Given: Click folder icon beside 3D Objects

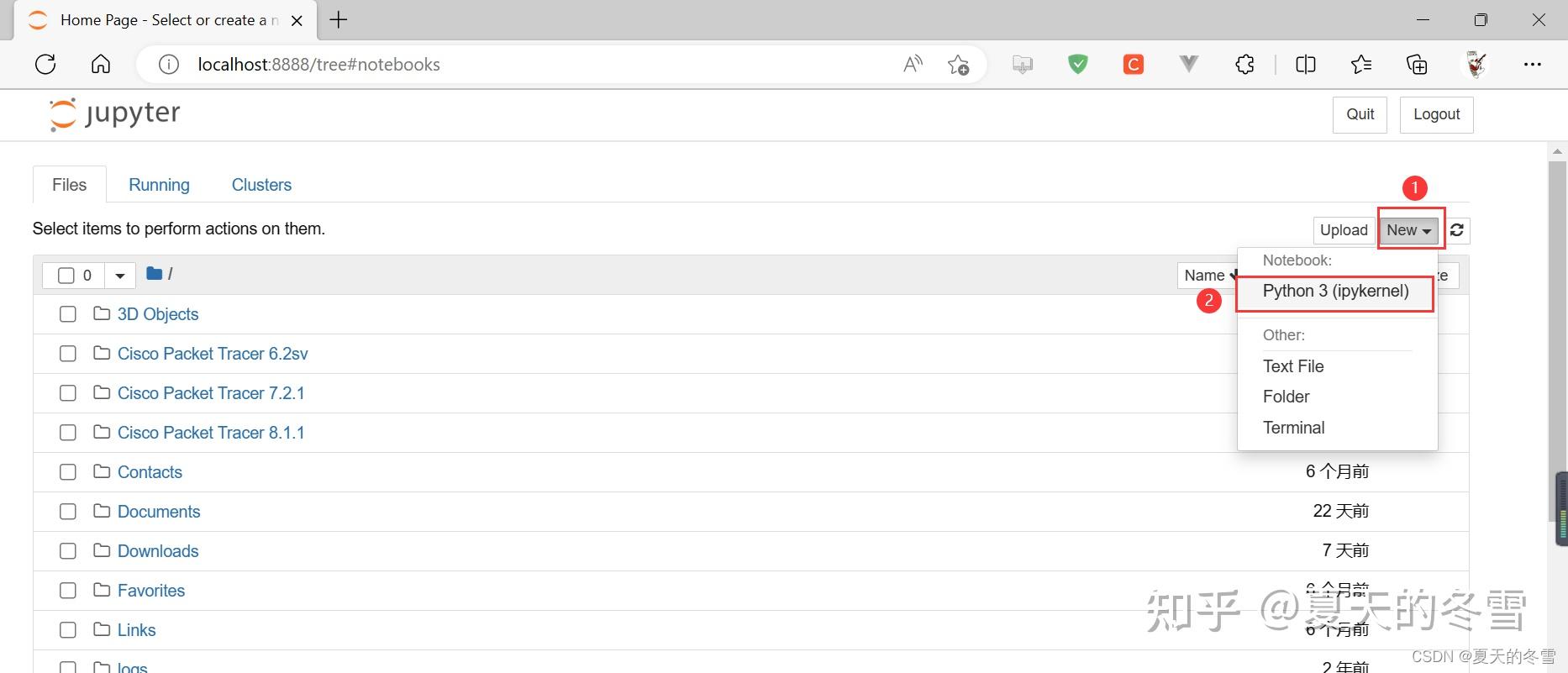Looking at the screenshot, I should pos(102,313).
